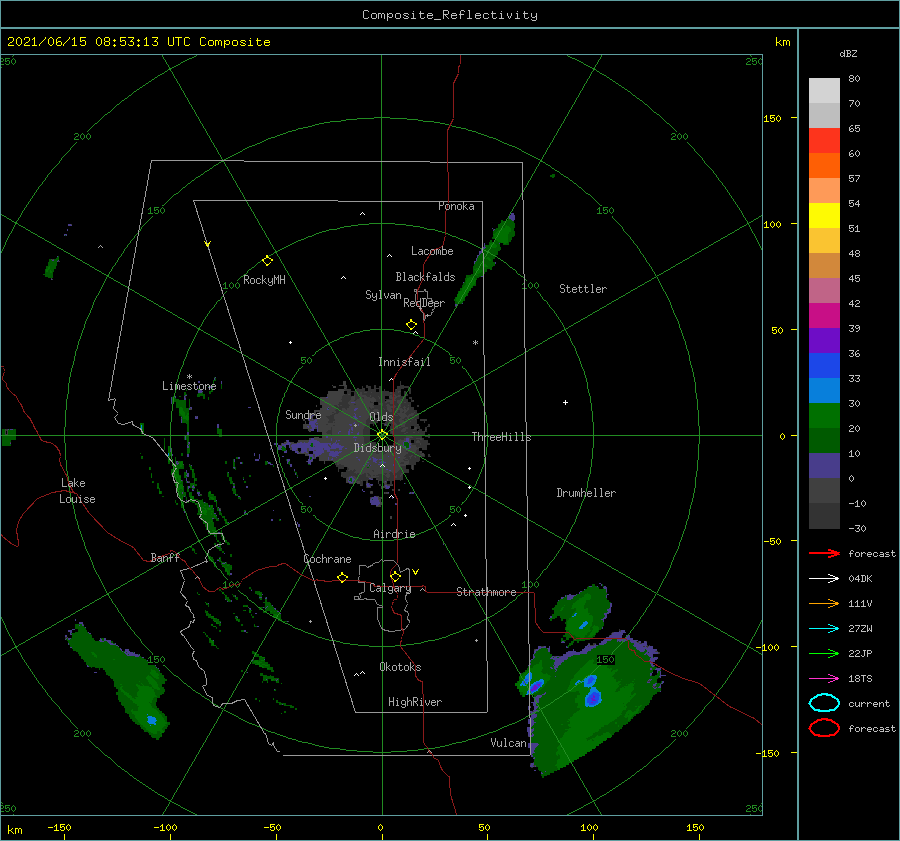Click the 'Innisfail' label on the map
Viewport: 900px width, 841px height.
[404, 362]
